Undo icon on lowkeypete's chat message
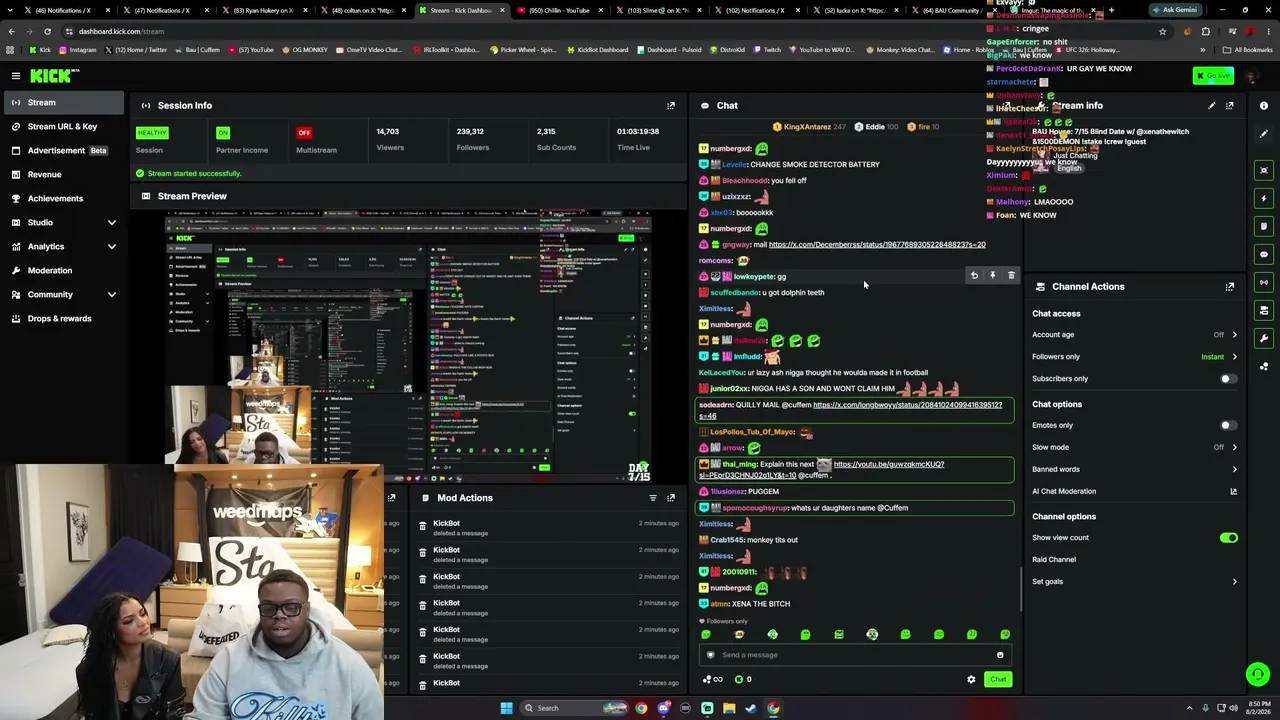This screenshot has height=720, width=1280. coord(974,275)
